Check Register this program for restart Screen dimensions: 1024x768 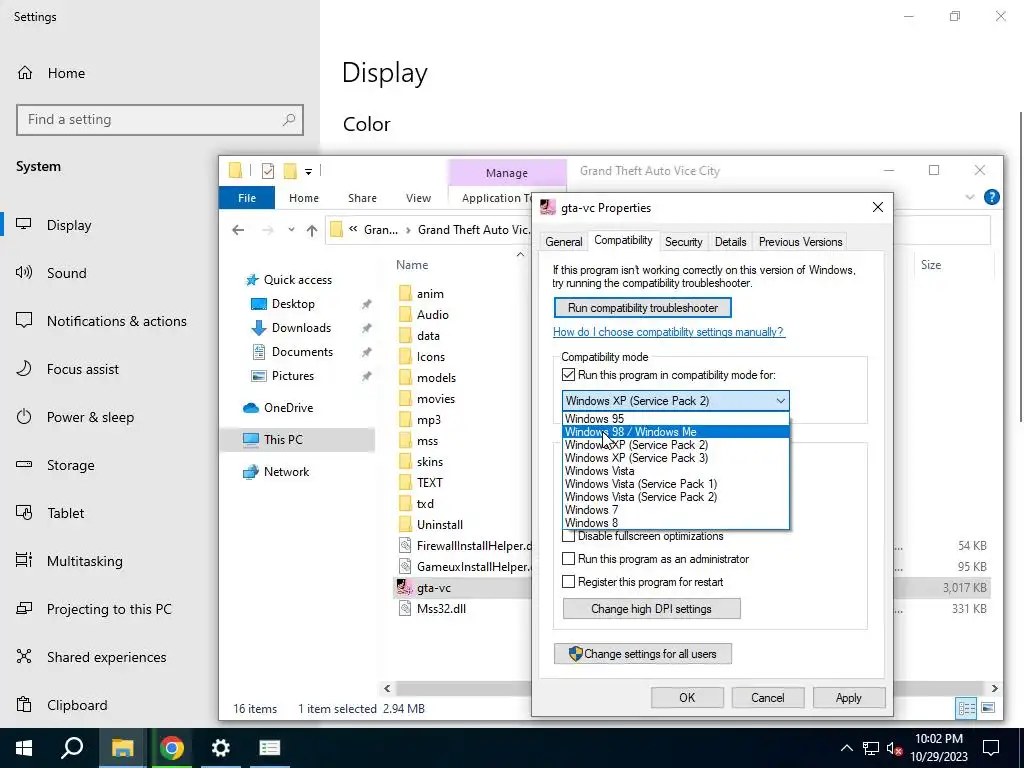(569, 582)
